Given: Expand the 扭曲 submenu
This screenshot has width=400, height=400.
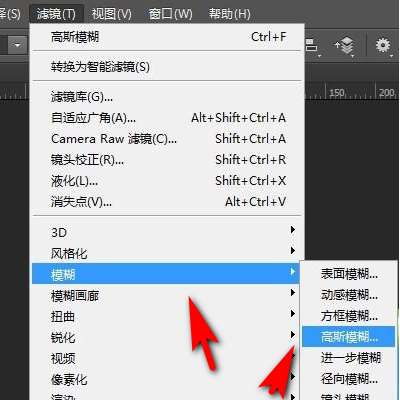Looking at the screenshot, I should coord(168,316).
